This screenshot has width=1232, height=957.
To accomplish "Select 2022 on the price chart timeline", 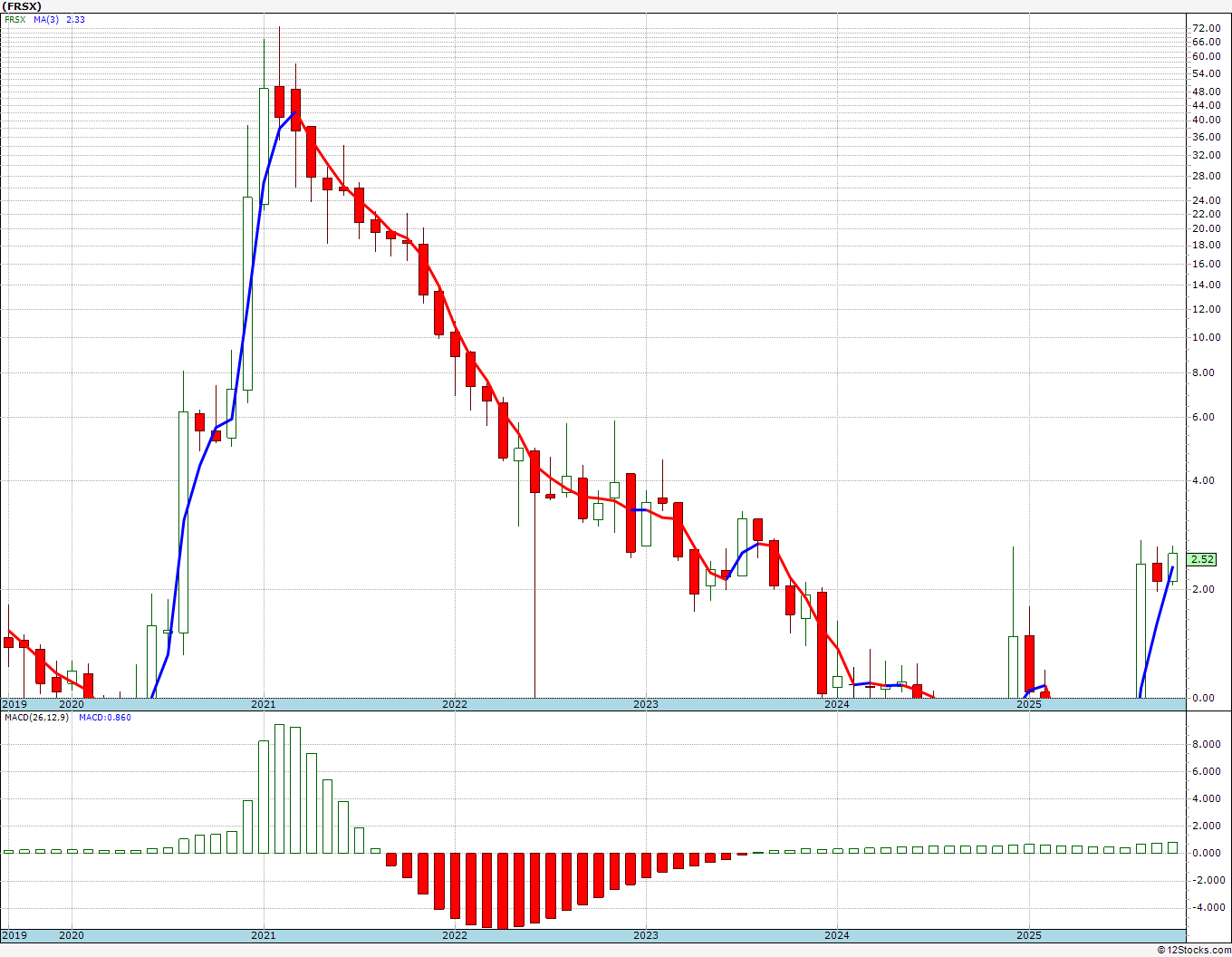I will pos(454,704).
